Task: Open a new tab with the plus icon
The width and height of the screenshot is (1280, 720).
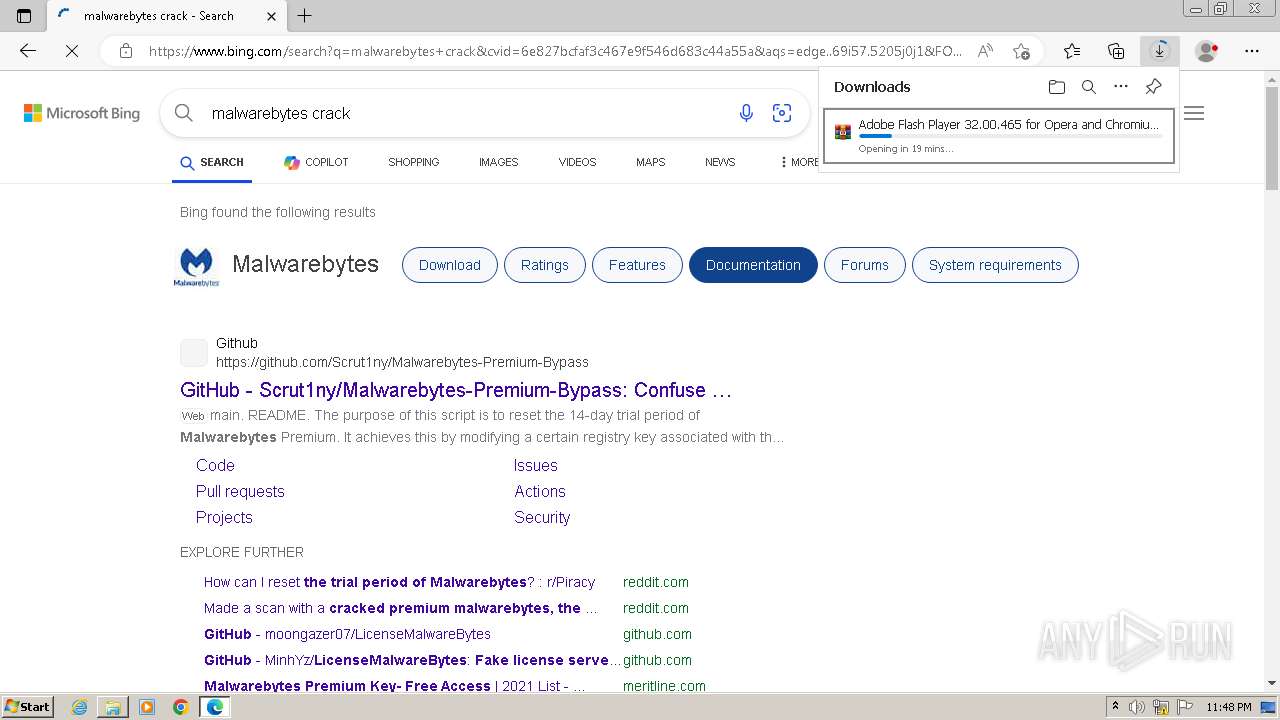Action: (305, 15)
